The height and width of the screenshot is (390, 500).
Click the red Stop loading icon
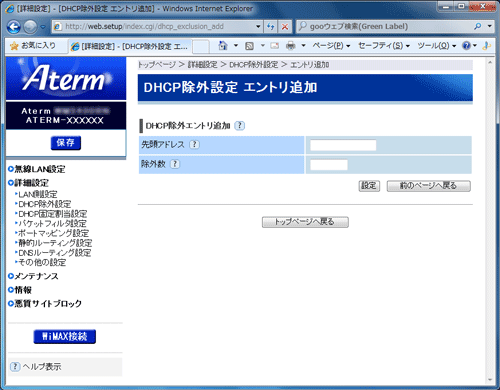click(x=285, y=26)
